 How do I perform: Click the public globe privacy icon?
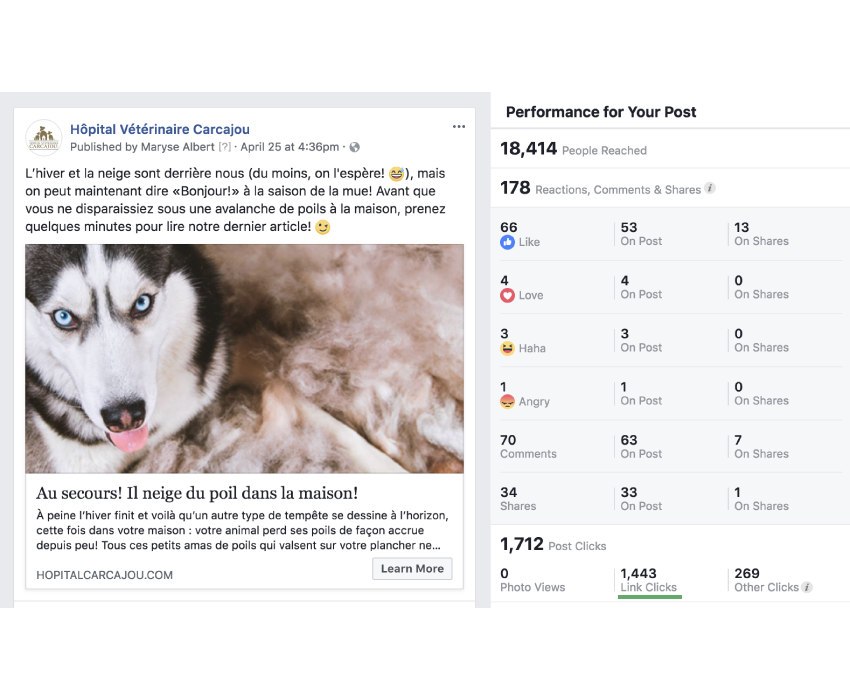[355, 147]
